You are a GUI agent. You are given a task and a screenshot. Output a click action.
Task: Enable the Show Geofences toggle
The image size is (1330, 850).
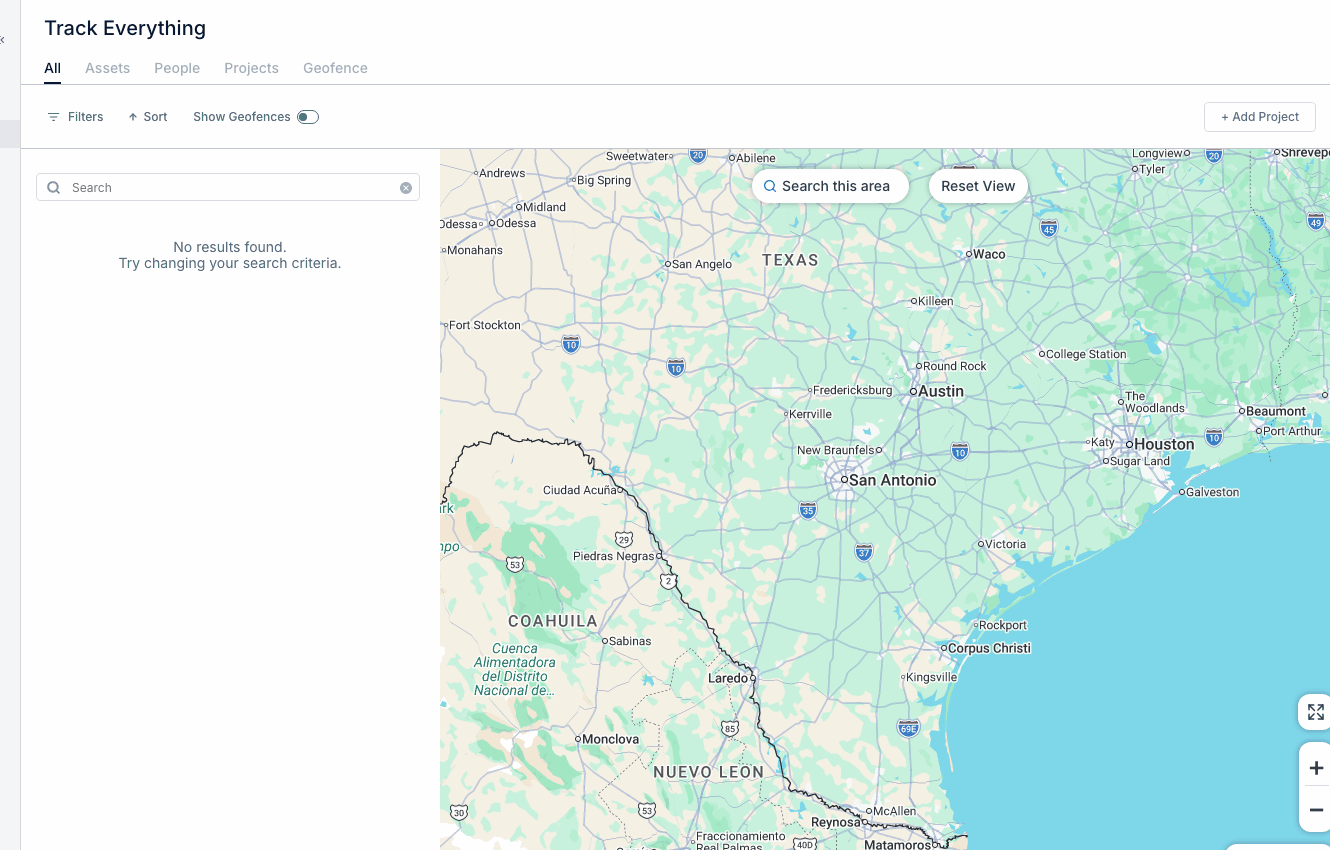[308, 116]
